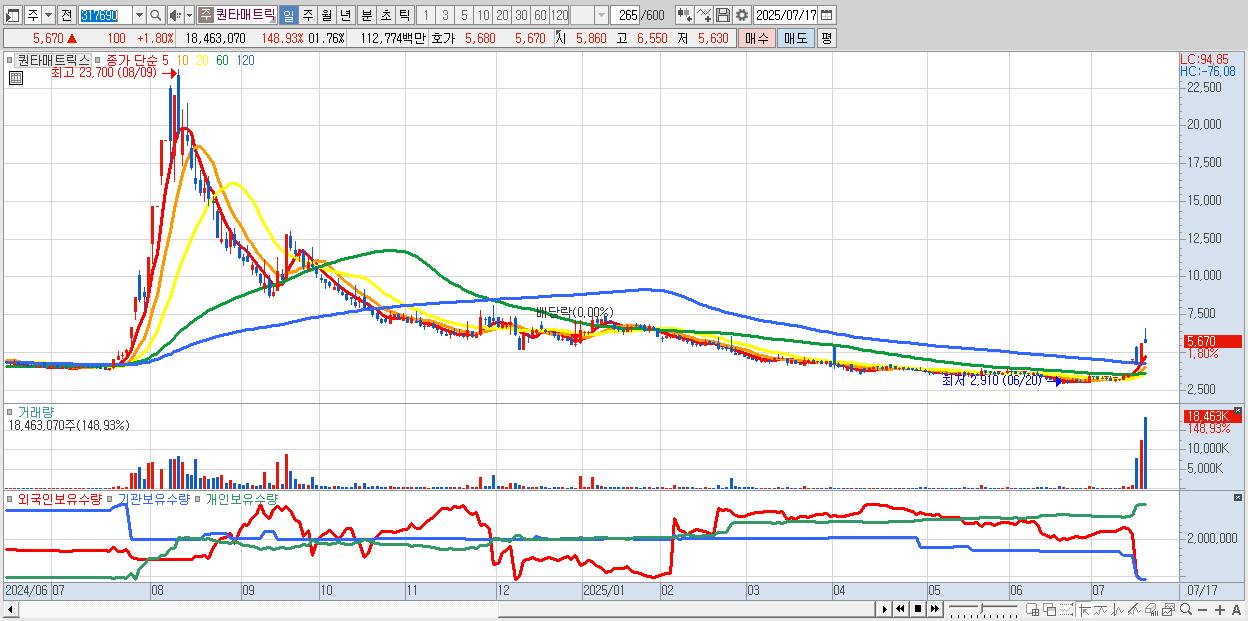Click the fast-forward button in bottom toolbar
This screenshot has height=621, width=1248.
tap(934, 609)
